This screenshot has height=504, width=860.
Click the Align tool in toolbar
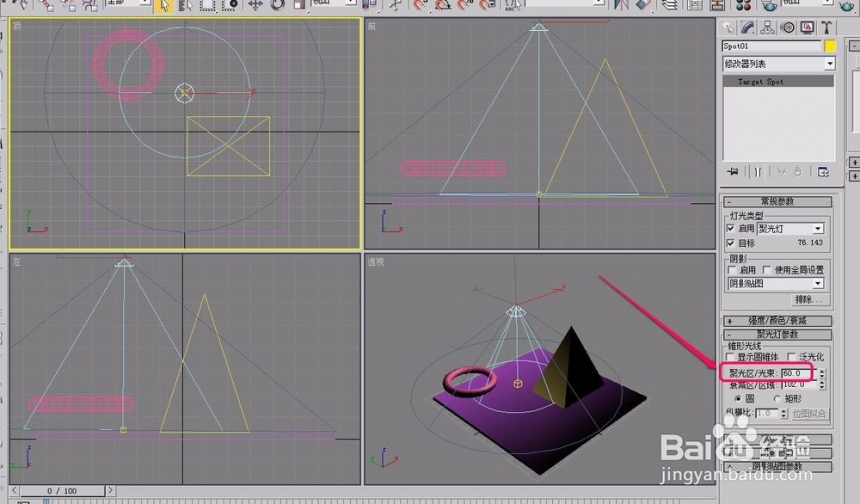643,5
